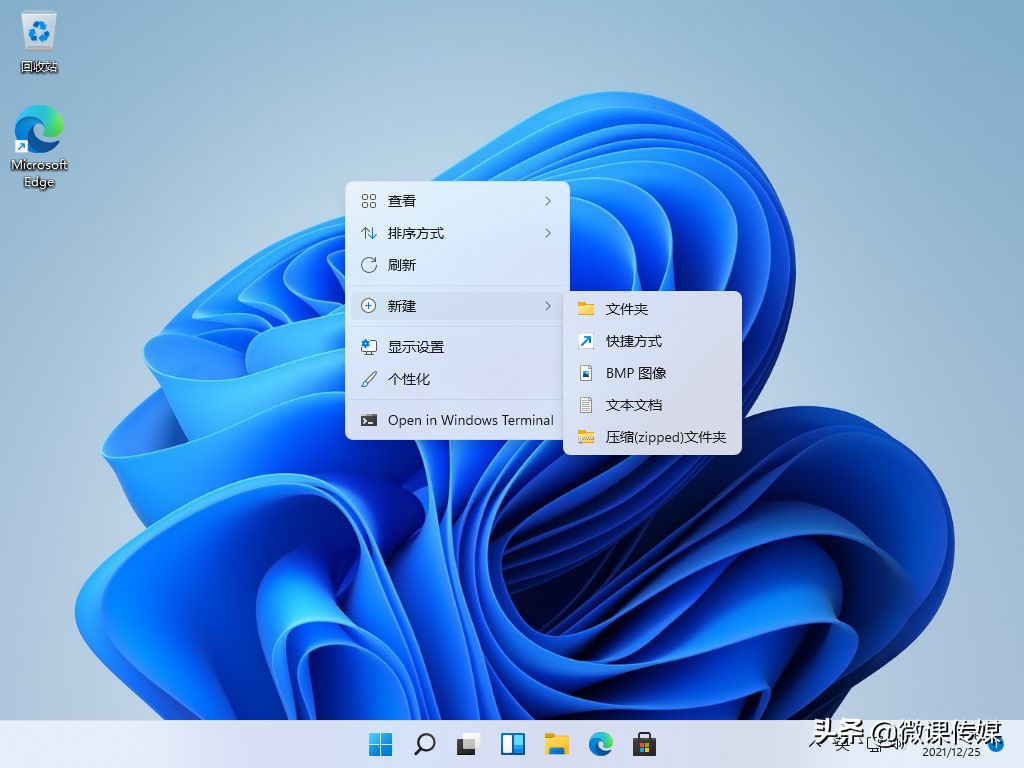Image resolution: width=1024 pixels, height=768 pixels.
Task: Select 显示设置 from the context menu
Action: click(x=415, y=347)
